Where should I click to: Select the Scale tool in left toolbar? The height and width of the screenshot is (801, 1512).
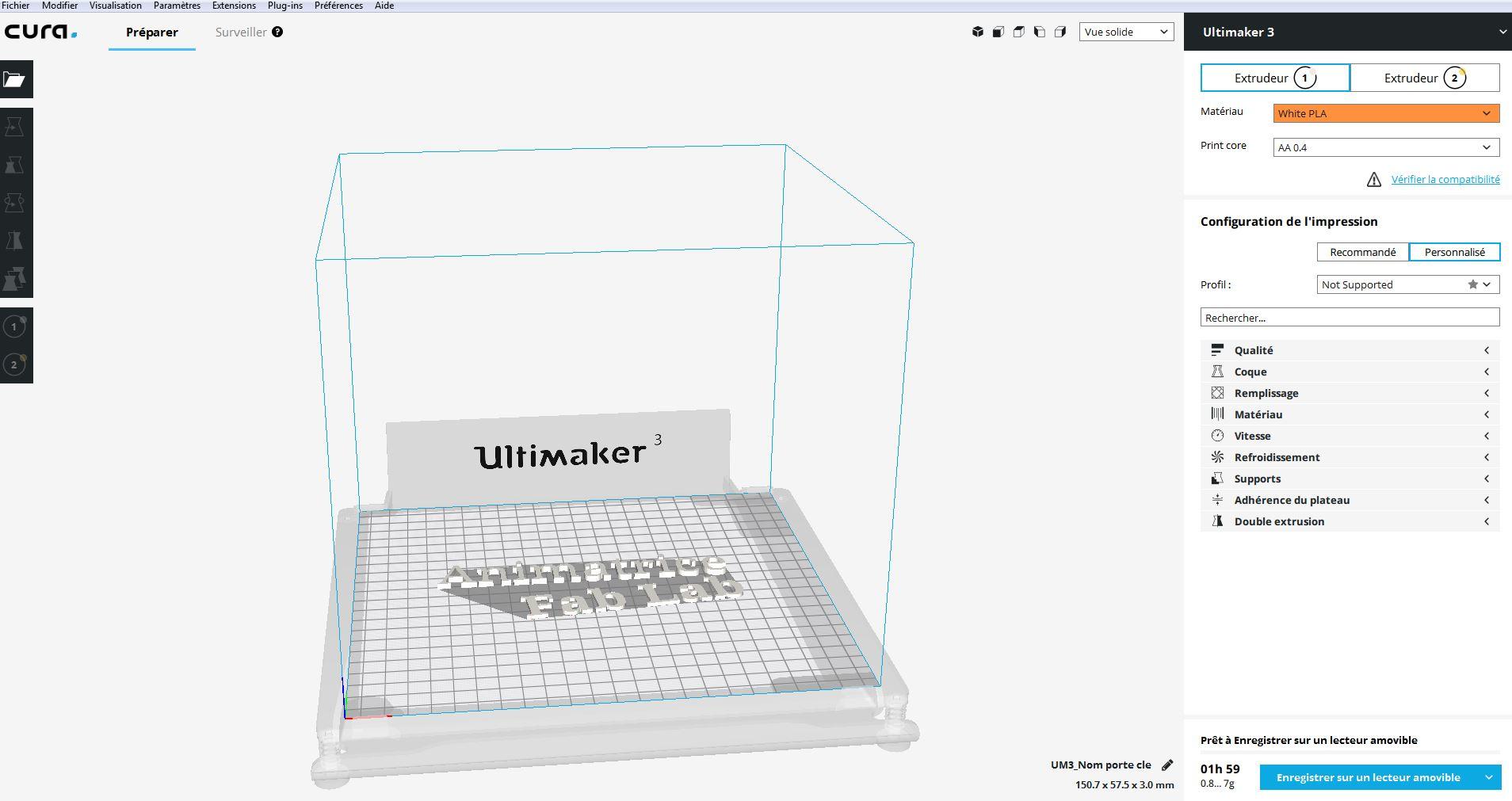pyautogui.click(x=14, y=165)
